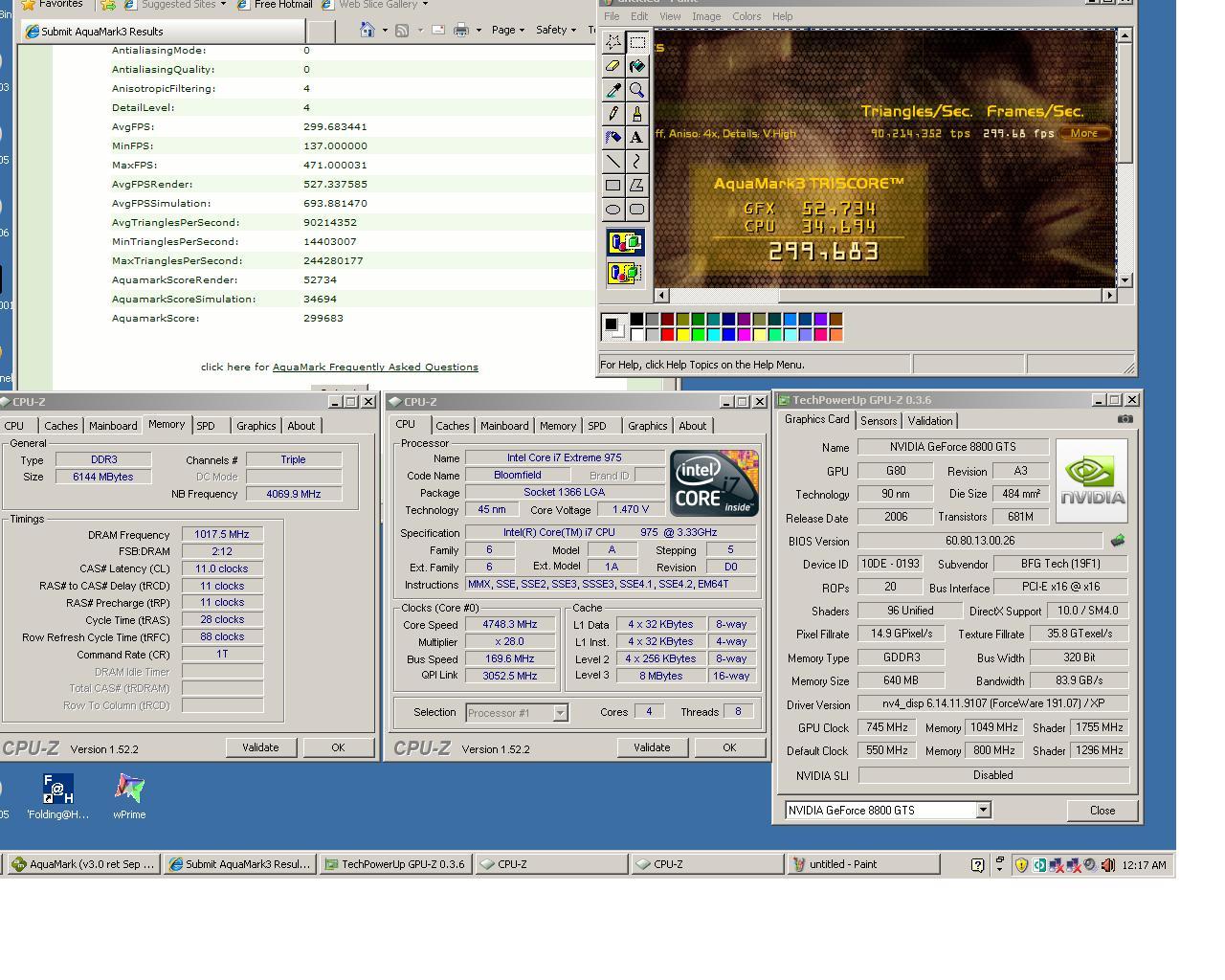Click the IE RSS feeds icon
1225x980 pixels.
(402, 30)
